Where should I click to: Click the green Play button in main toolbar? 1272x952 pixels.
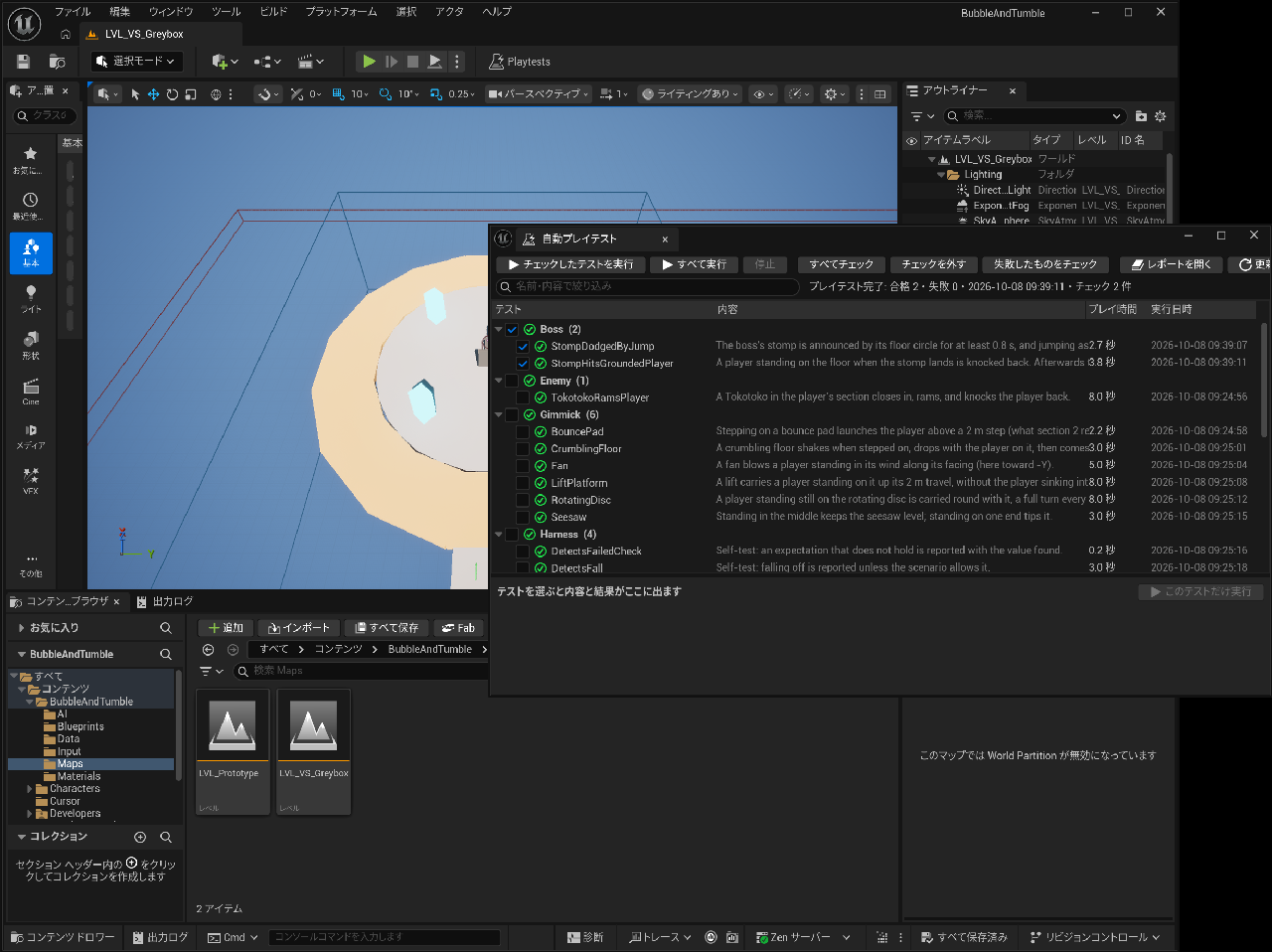[369, 62]
